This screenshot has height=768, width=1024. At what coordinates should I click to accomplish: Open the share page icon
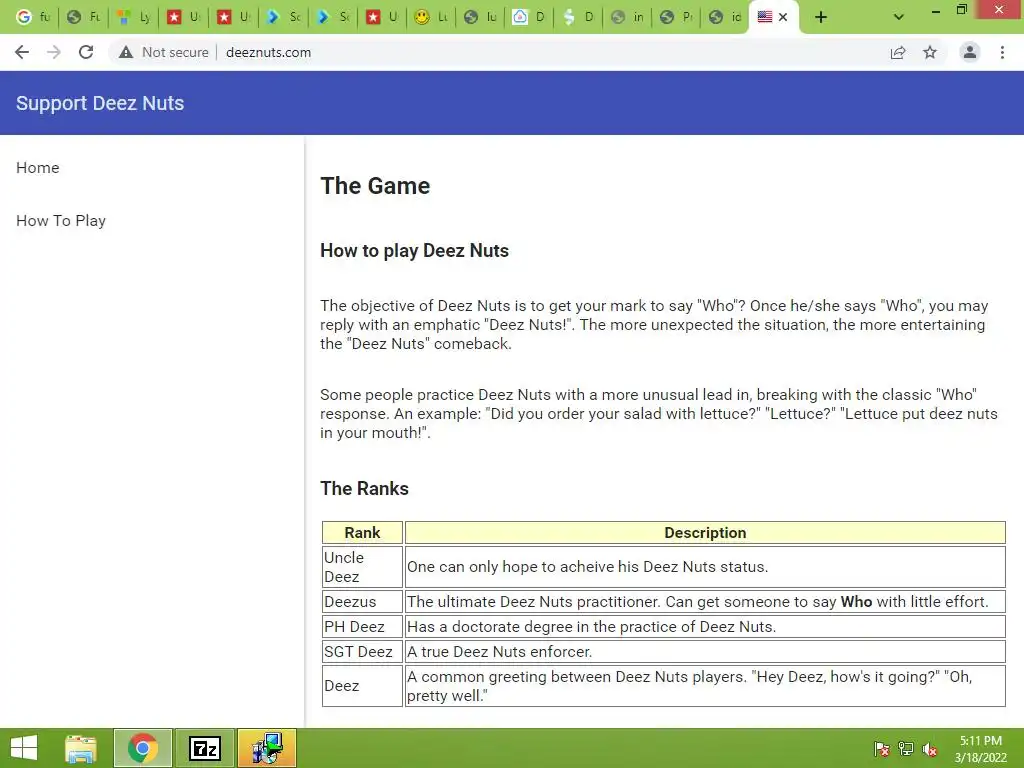click(x=898, y=52)
